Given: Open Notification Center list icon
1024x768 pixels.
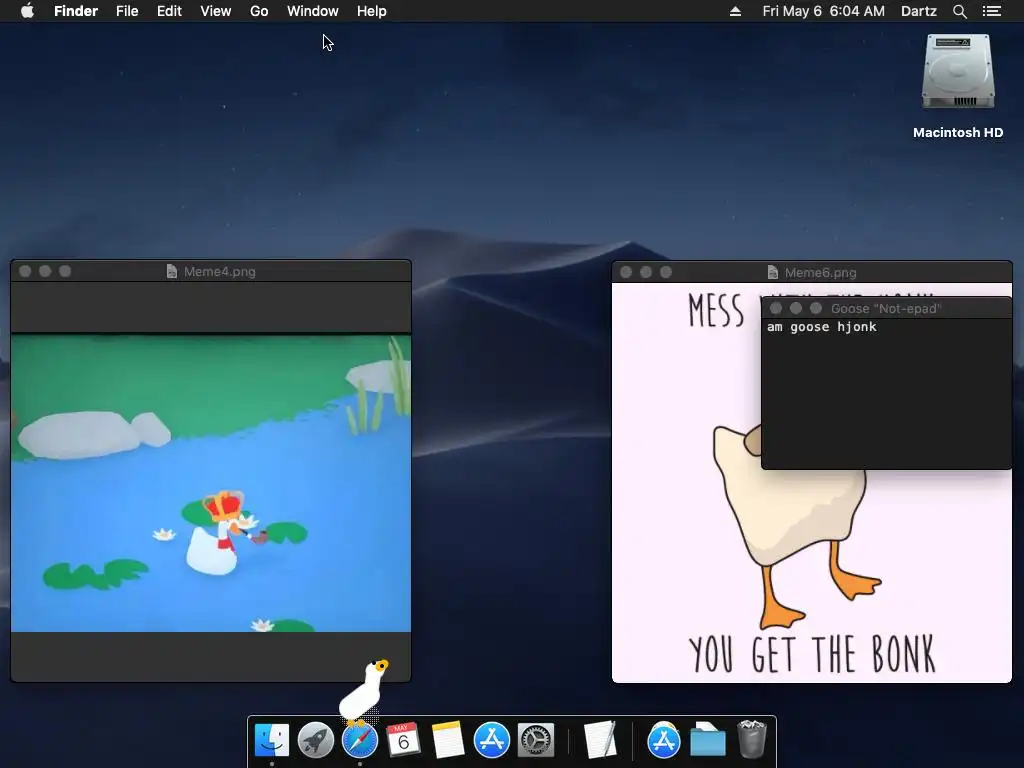Looking at the screenshot, I should coord(992,11).
